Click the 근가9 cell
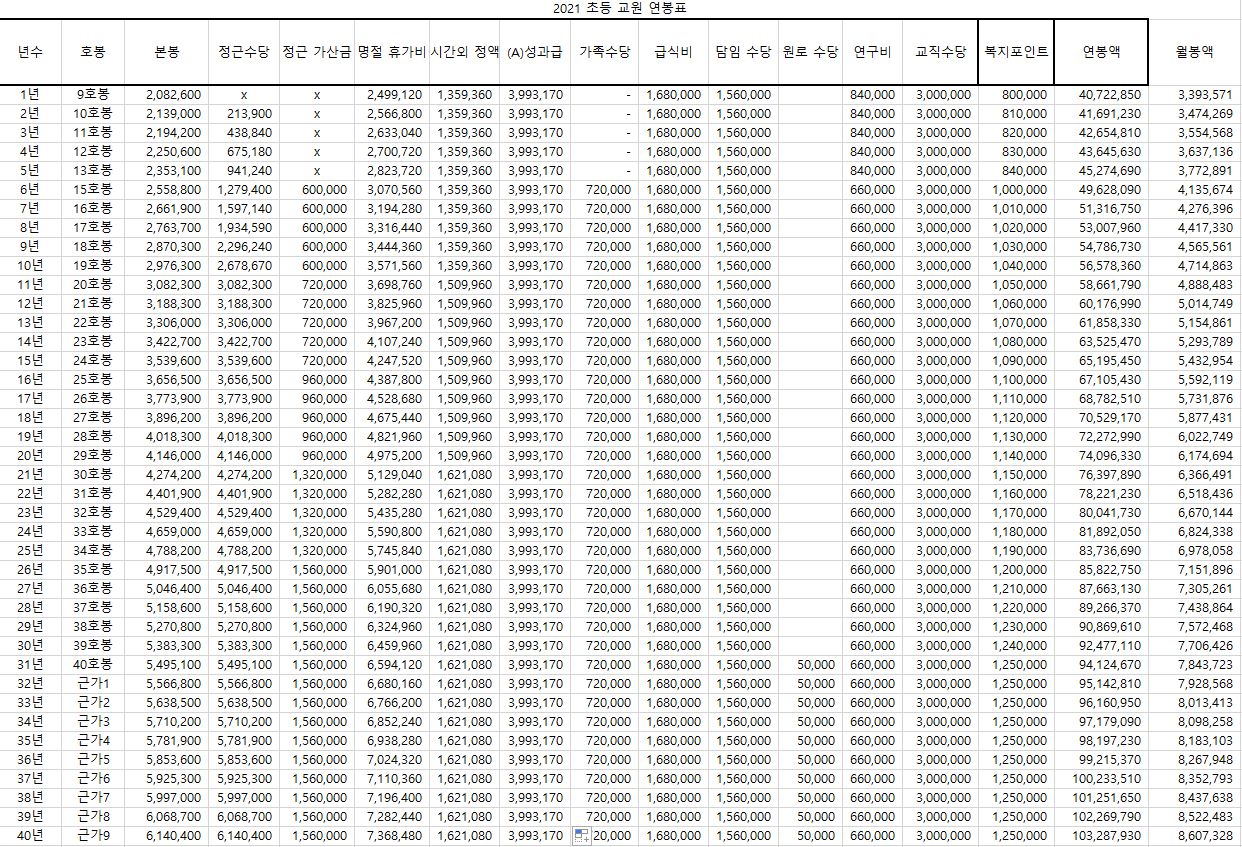Viewport: 1242px width, 847px height. 92,835
